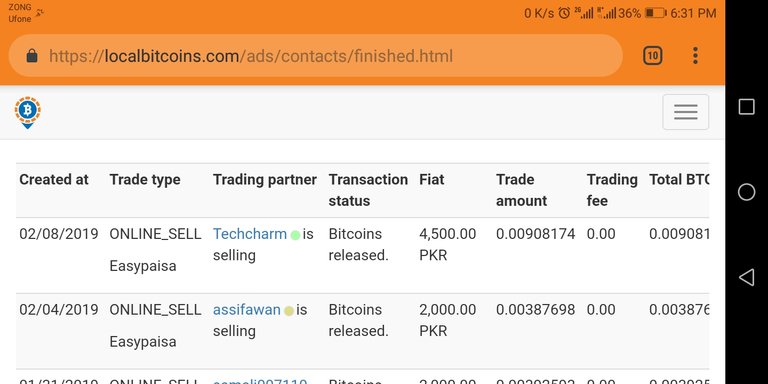This screenshot has height=384, width=768.
Task: Tap the Android recent apps square button
Action: pyautogui.click(x=746, y=107)
